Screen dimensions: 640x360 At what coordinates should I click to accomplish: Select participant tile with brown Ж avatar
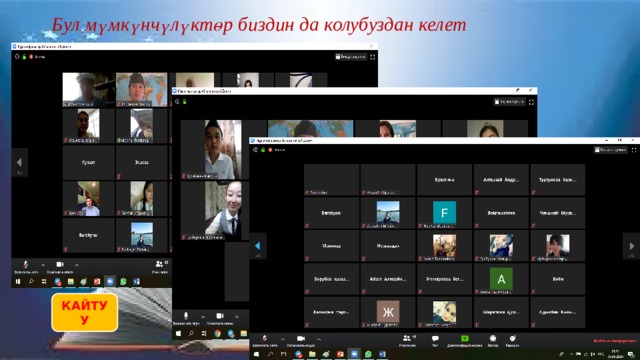click(x=388, y=312)
